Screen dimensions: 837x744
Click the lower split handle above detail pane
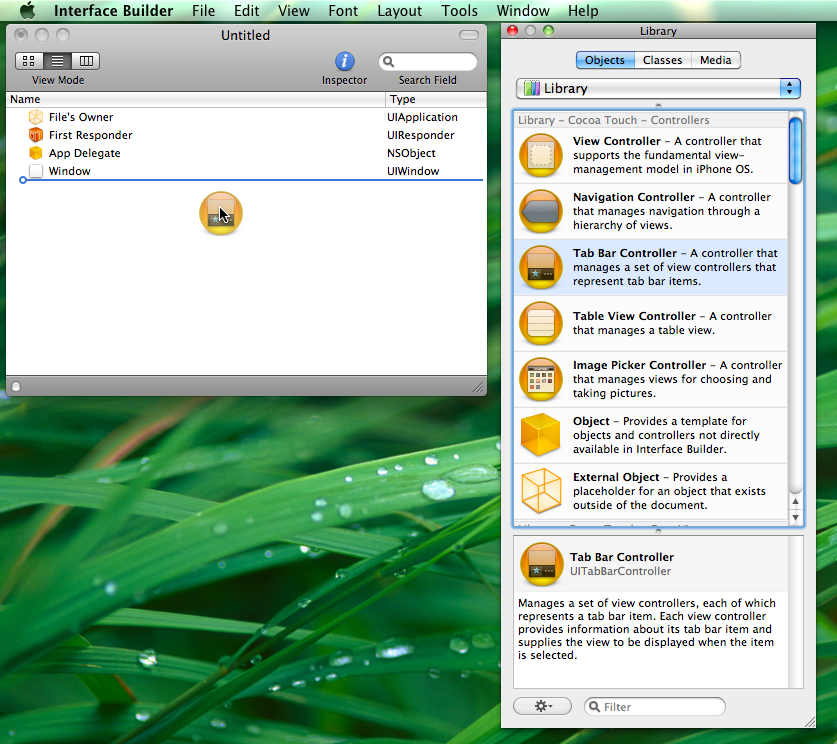tap(658, 531)
